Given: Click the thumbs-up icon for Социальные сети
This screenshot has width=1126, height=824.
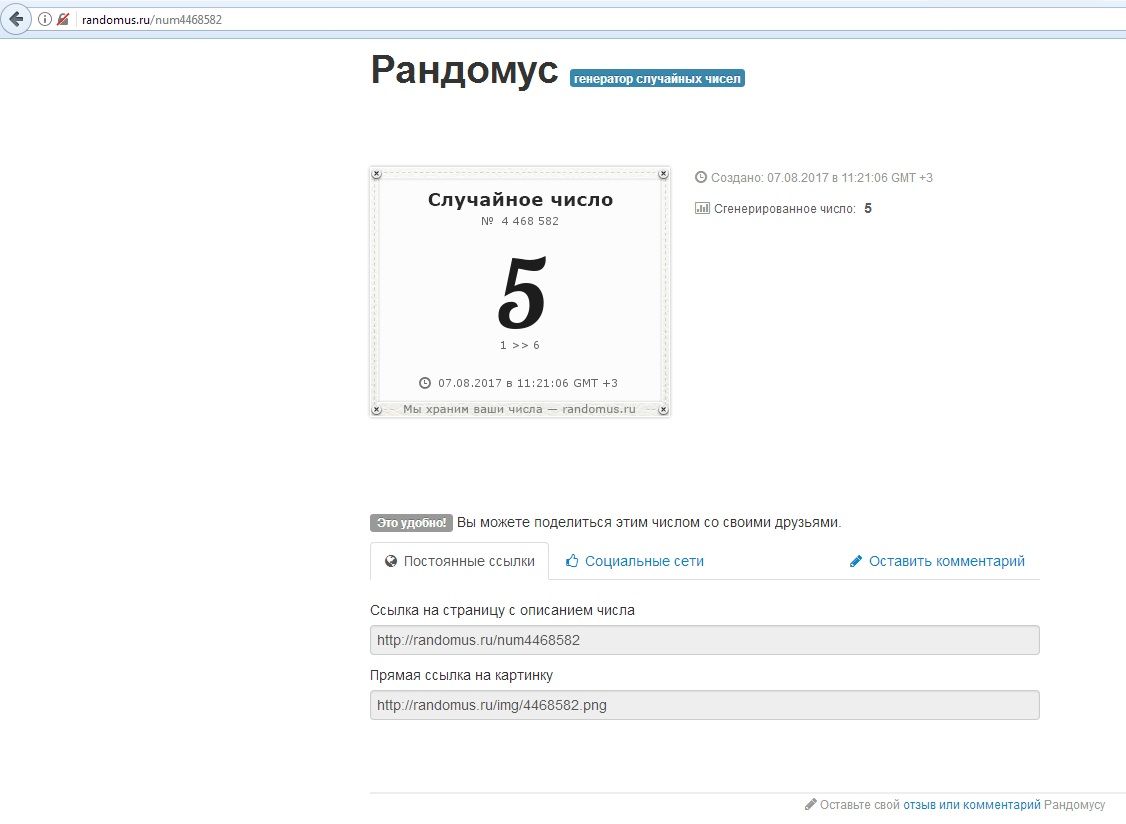Looking at the screenshot, I should pyautogui.click(x=572, y=561).
